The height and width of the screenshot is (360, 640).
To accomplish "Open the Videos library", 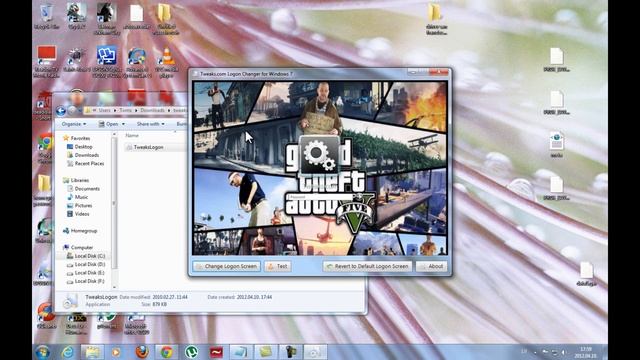I will click(78, 214).
